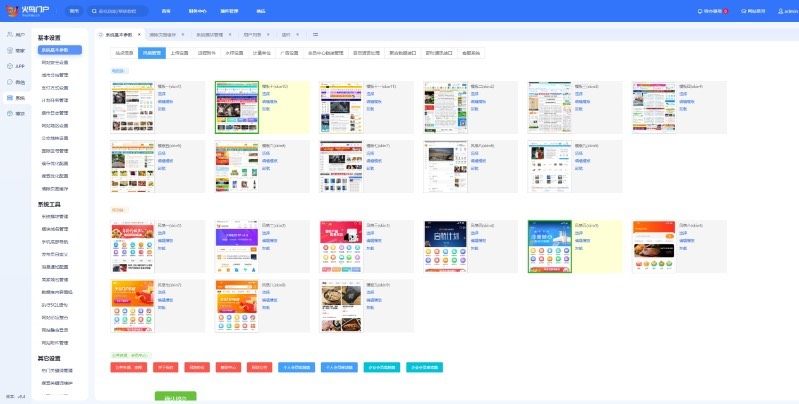Viewport: 799px width, 404px height.
Task: Click the leftmost red button in bottom row
Action: pyautogui.click(x=128, y=367)
